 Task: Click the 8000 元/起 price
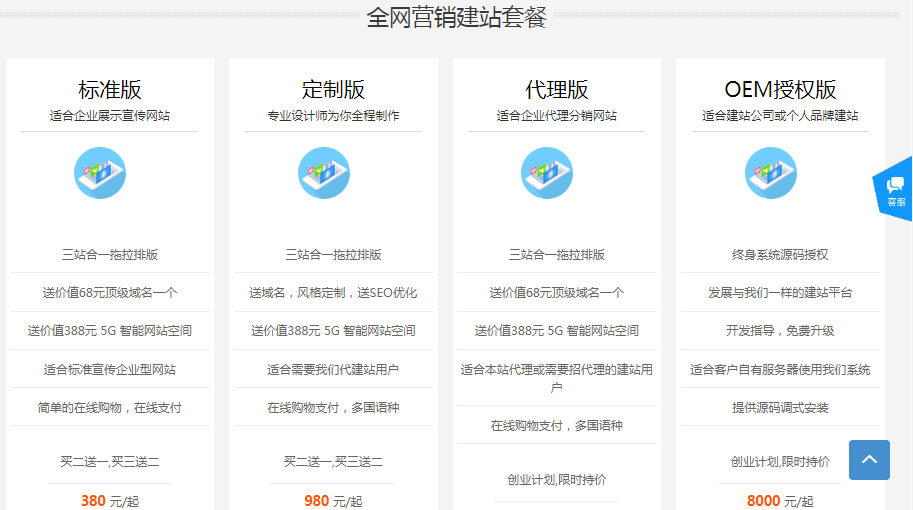point(780,500)
